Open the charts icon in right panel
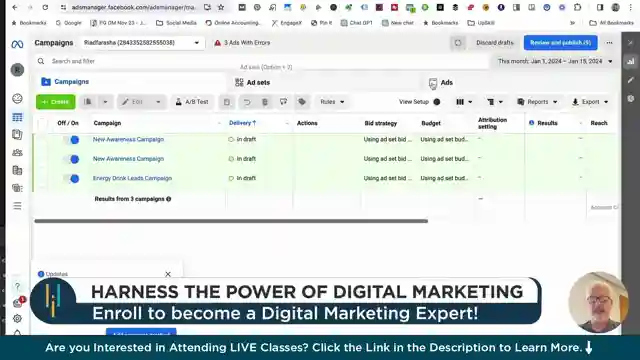The image size is (640, 360). [x=631, y=62]
